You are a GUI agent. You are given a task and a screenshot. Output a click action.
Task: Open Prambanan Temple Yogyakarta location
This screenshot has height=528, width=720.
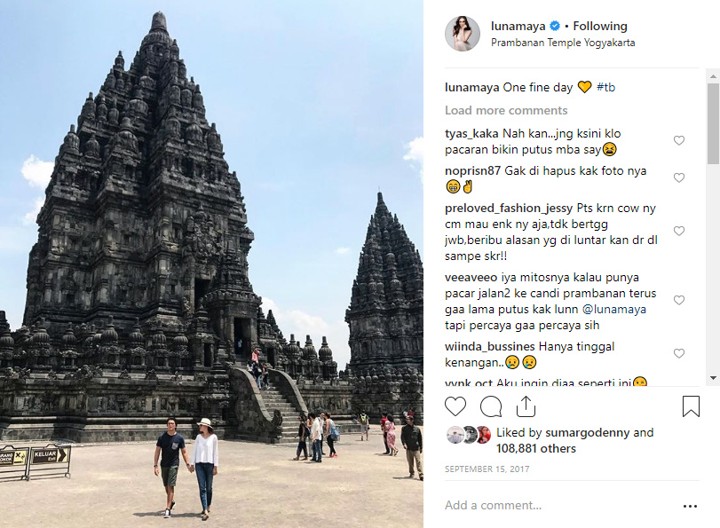click(563, 43)
